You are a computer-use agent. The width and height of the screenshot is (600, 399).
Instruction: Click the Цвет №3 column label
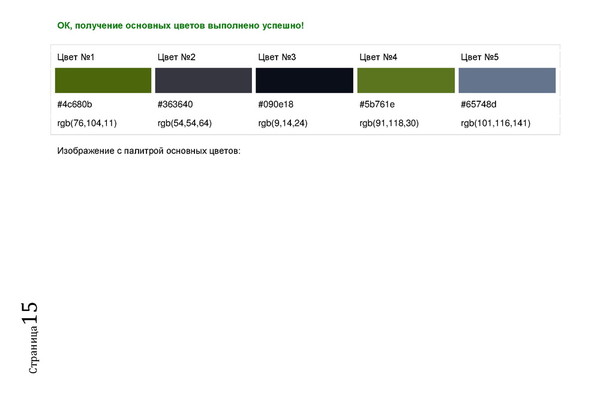point(277,57)
